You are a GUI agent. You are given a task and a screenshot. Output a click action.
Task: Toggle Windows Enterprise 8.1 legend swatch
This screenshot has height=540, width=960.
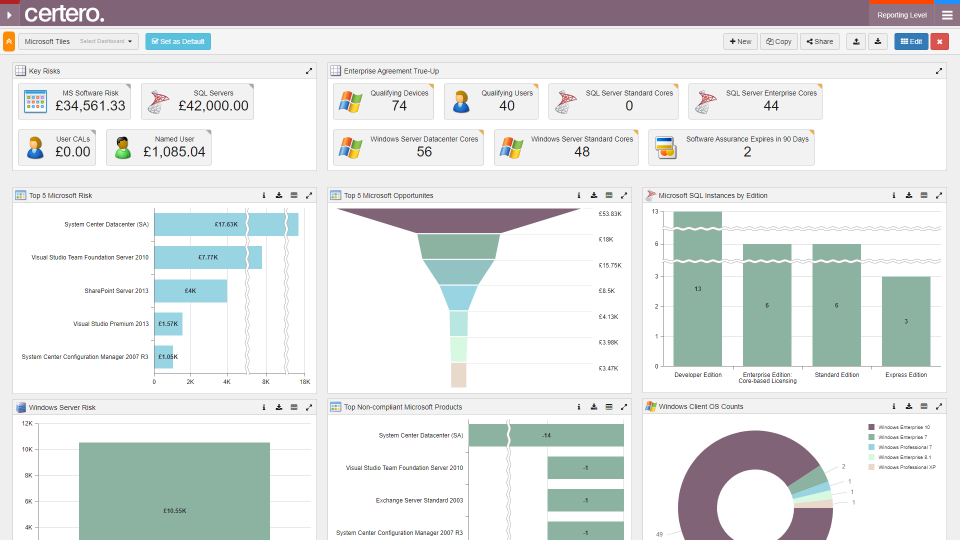point(871,457)
